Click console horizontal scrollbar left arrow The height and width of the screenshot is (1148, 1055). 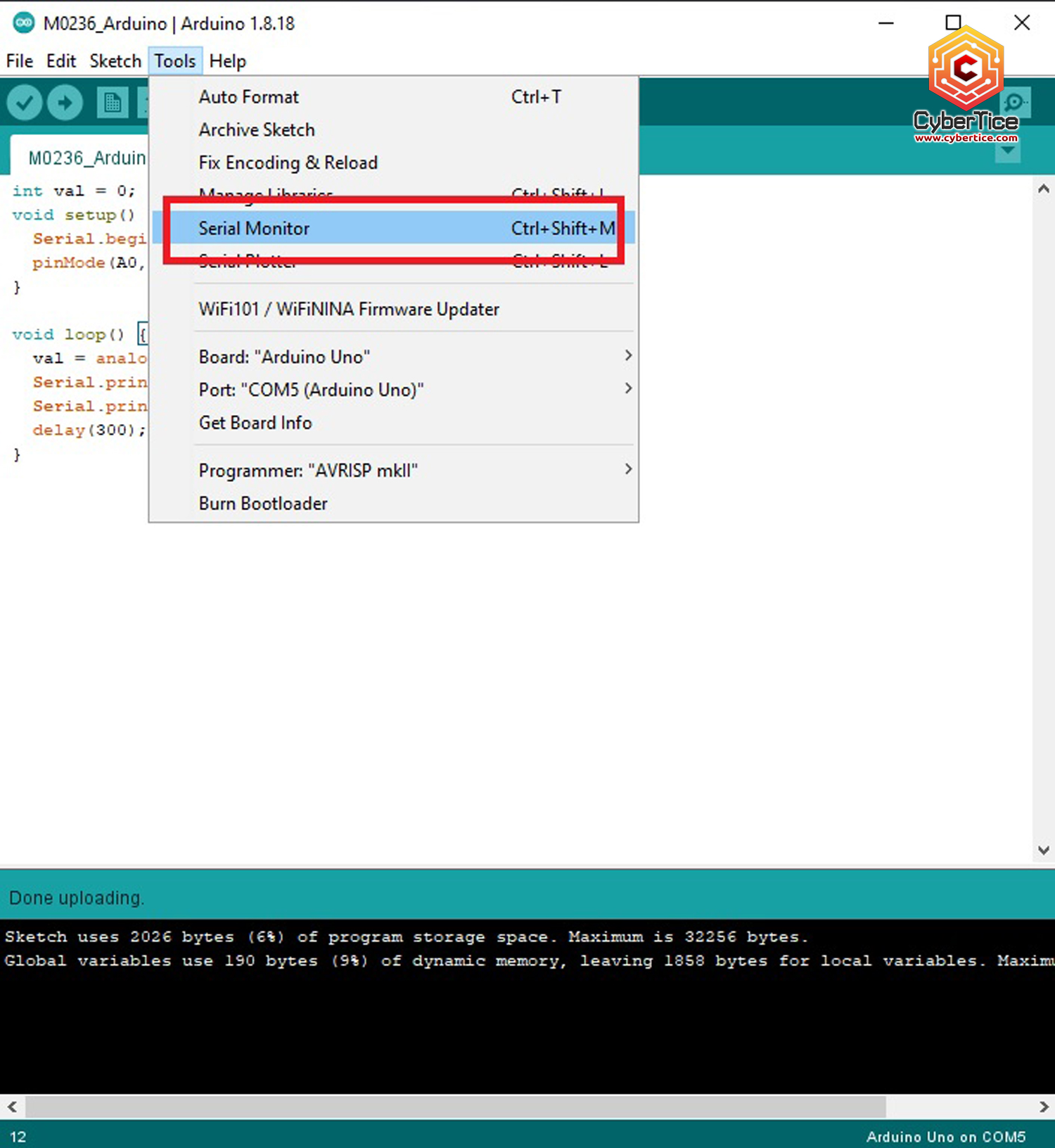click(x=12, y=1106)
